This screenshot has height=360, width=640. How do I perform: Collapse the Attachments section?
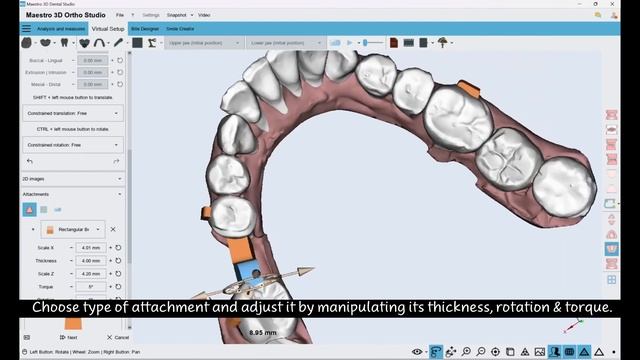click(72, 194)
